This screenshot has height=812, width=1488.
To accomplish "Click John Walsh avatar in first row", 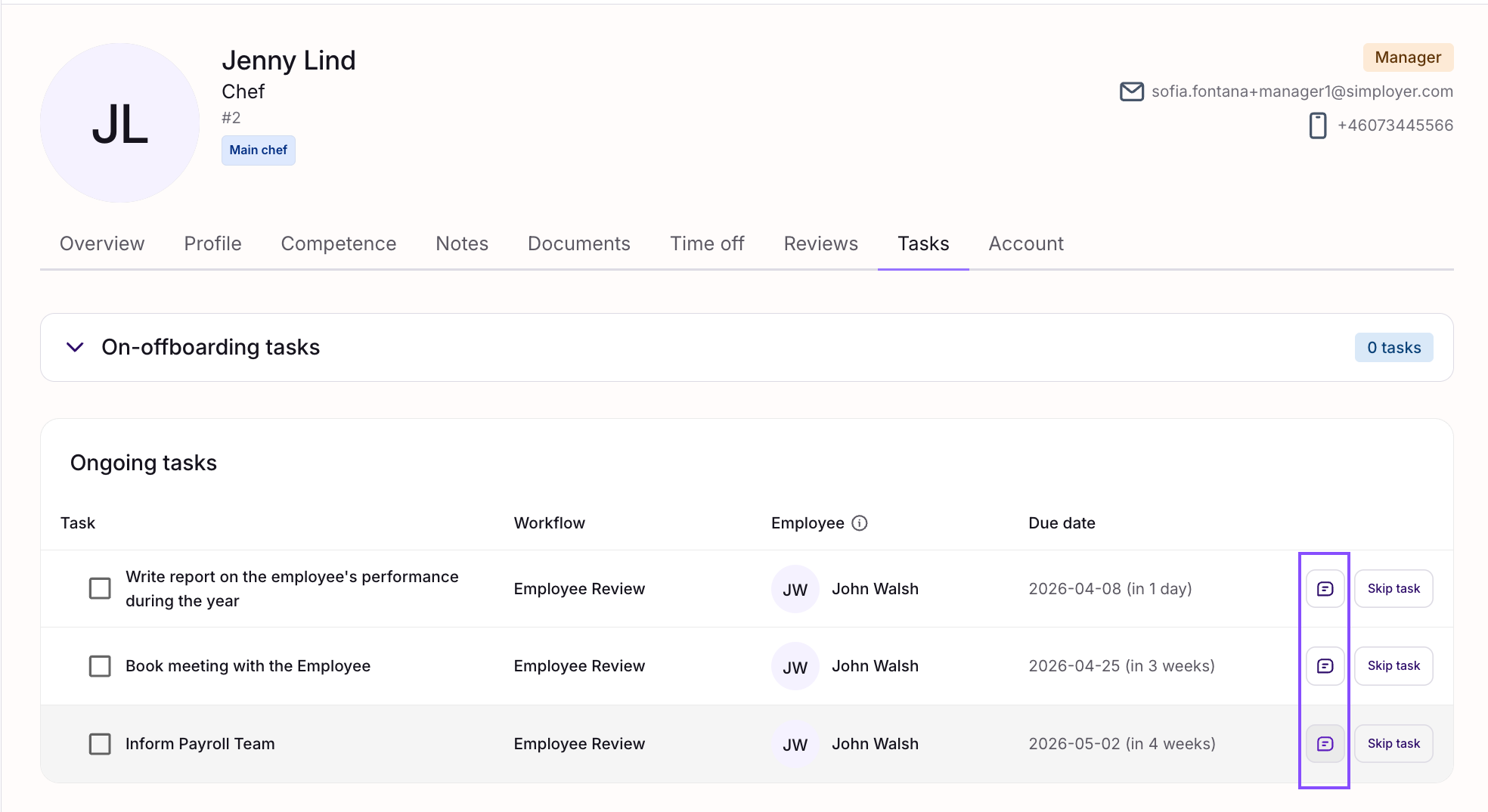I will click(795, 589).
